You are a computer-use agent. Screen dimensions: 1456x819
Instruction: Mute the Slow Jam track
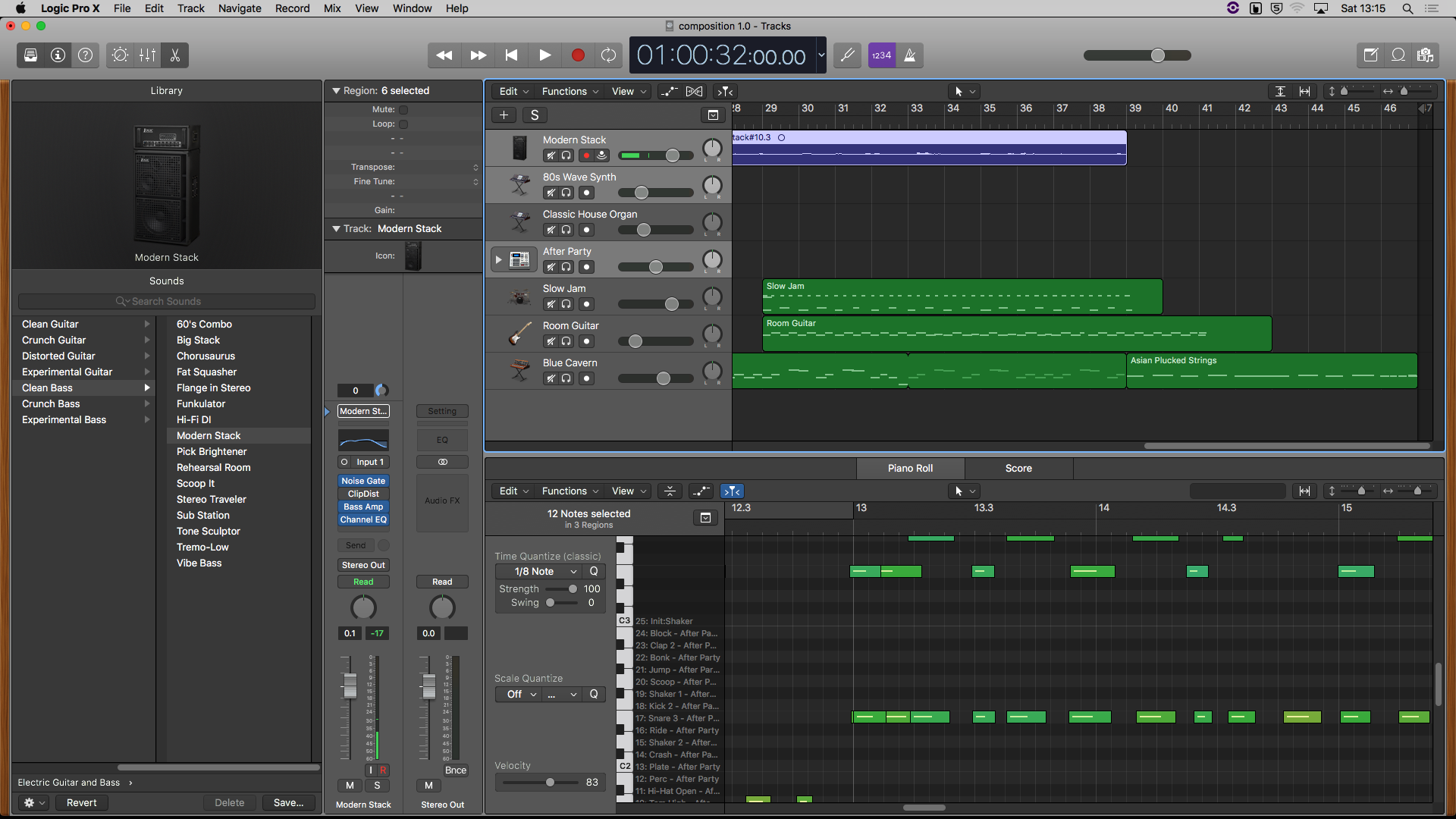(551, 304)
